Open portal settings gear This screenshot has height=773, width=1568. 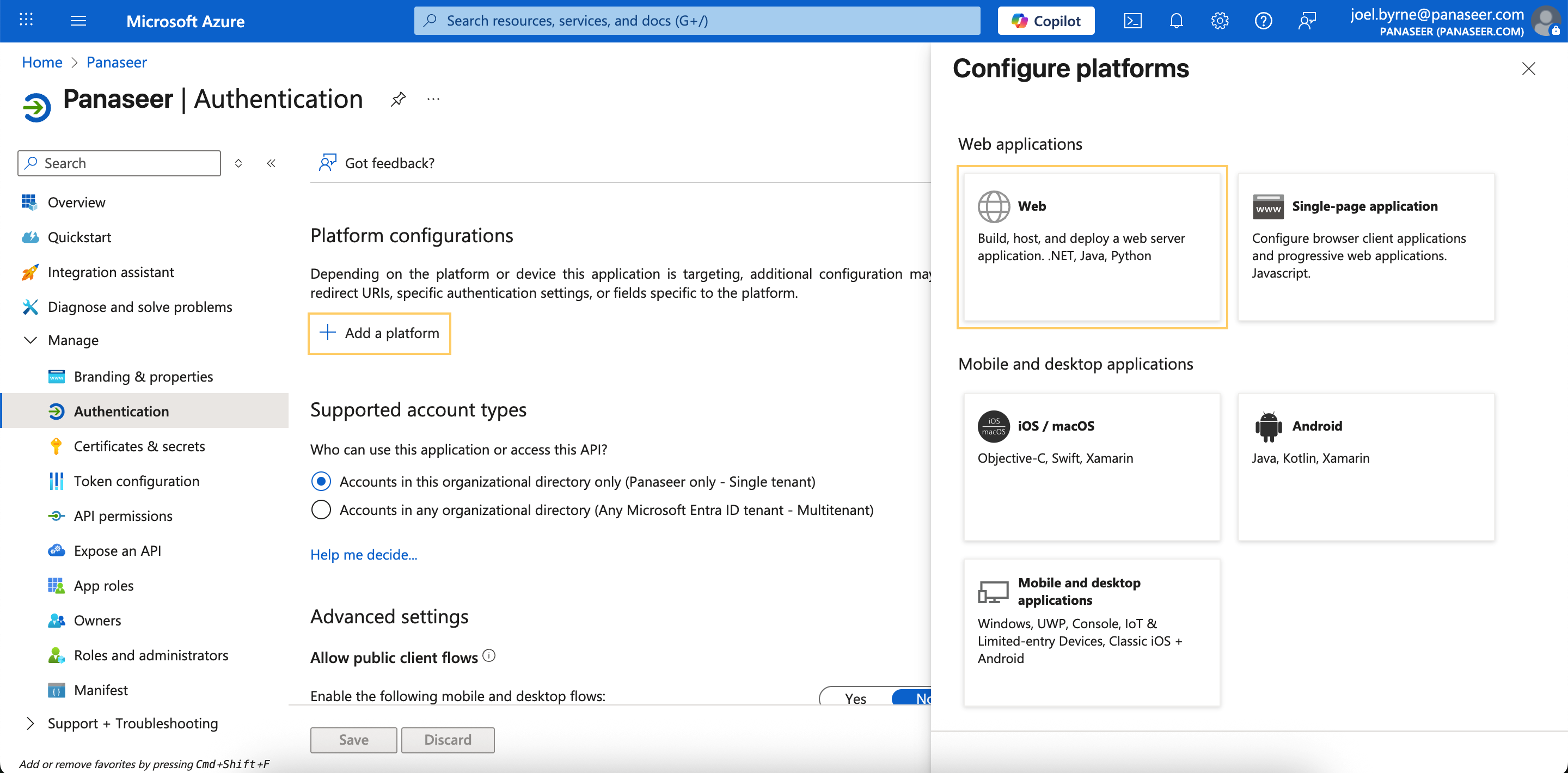click(1219, 21)
